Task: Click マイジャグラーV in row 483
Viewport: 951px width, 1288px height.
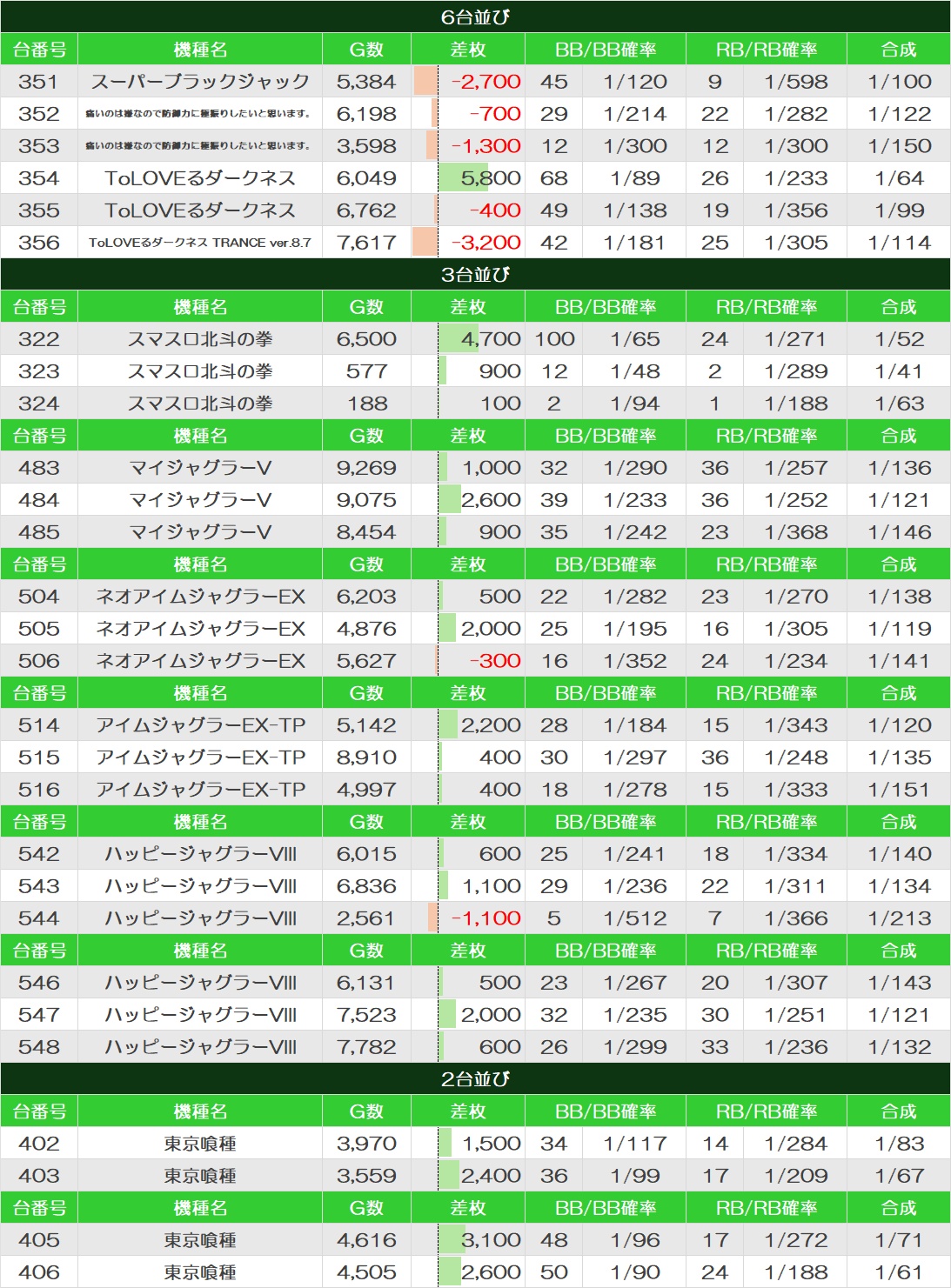Action: click(200, 467)
